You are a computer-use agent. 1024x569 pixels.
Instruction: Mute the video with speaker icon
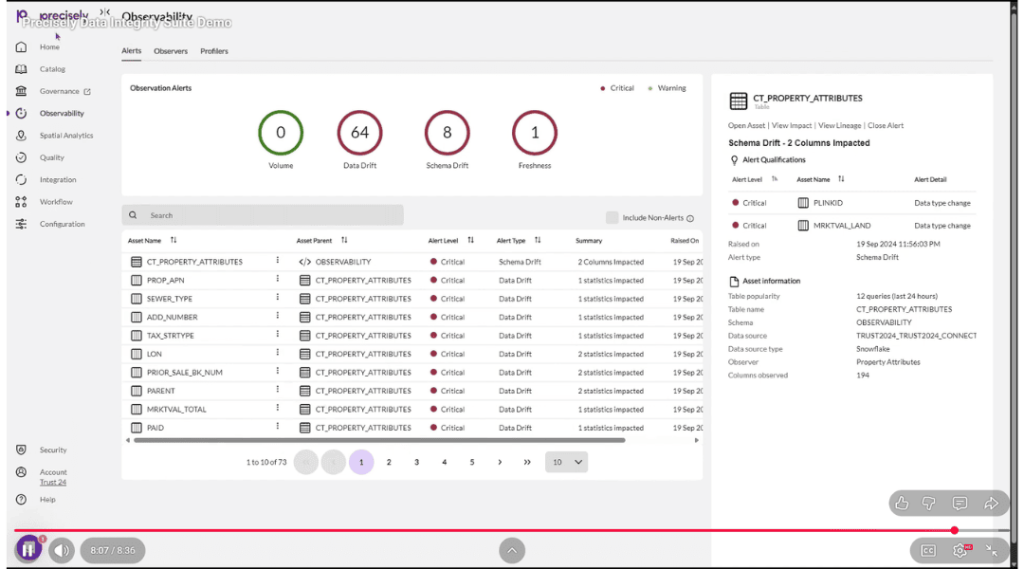pos(62,550)
